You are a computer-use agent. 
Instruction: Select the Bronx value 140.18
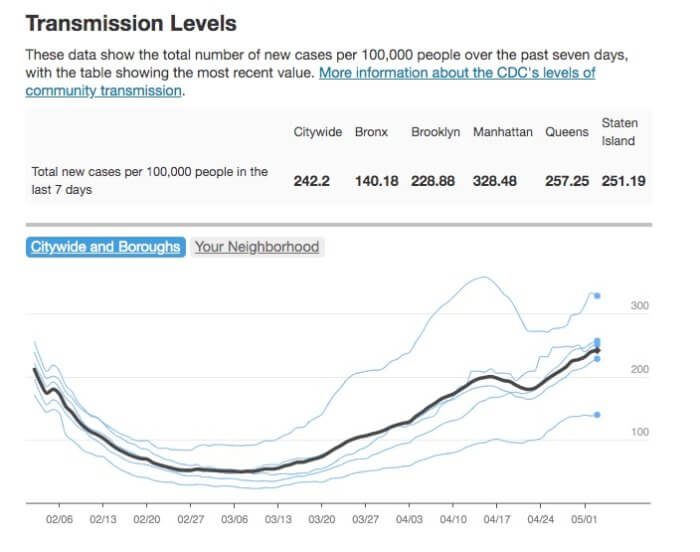(x=376, y=181)
